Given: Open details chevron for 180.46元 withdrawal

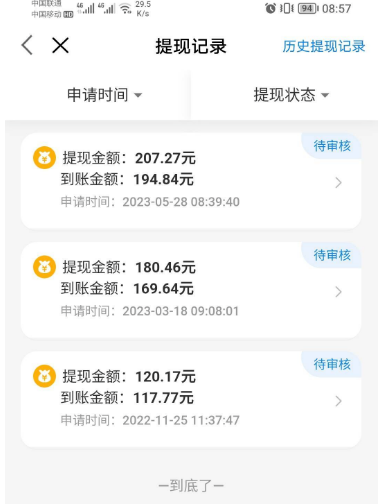Looking at the screenshot, I should [338, 292].
